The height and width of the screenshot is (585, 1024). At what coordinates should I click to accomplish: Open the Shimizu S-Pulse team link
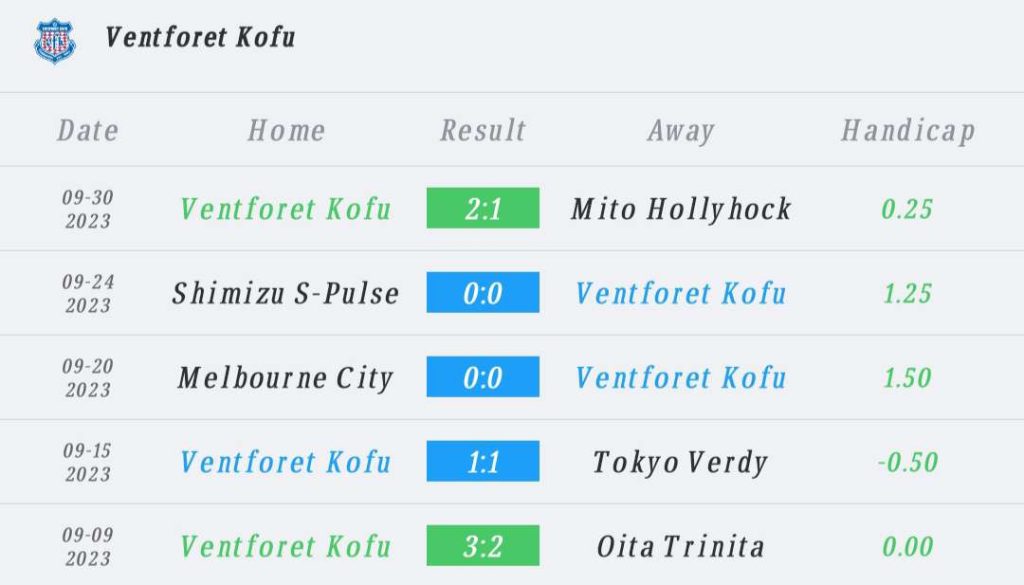pos(285,293)
